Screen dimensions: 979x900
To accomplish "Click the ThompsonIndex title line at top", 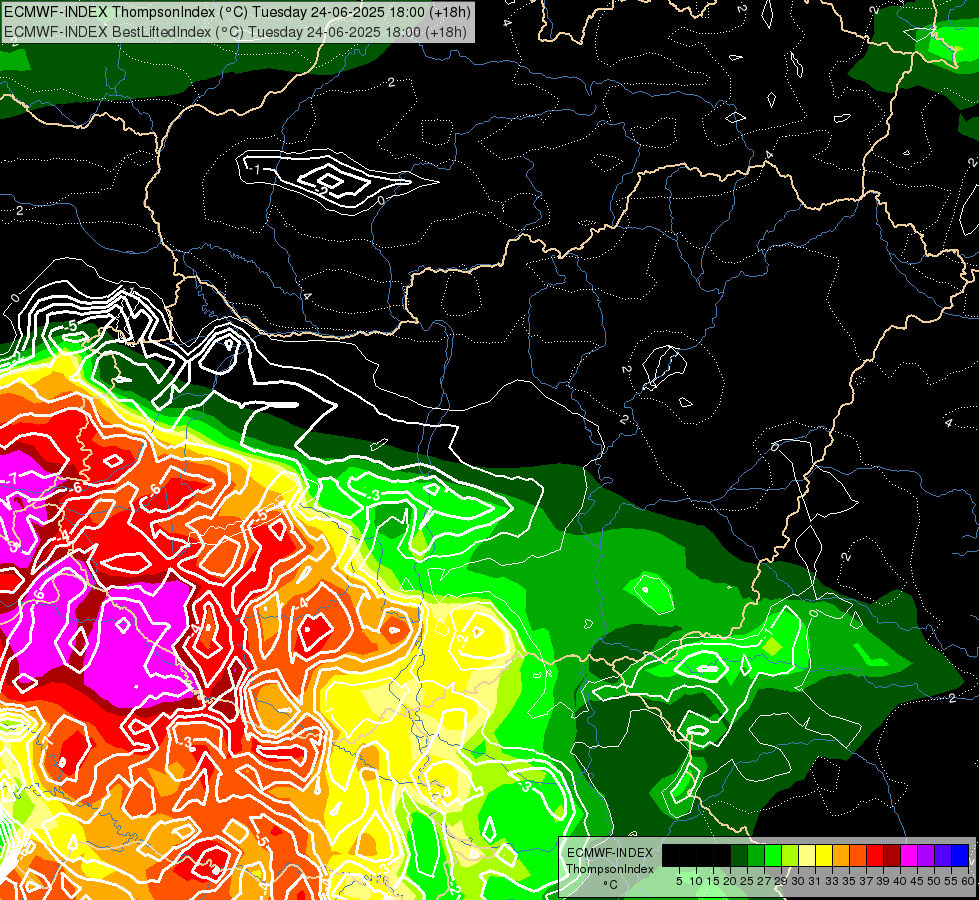I will pos(237,12).
